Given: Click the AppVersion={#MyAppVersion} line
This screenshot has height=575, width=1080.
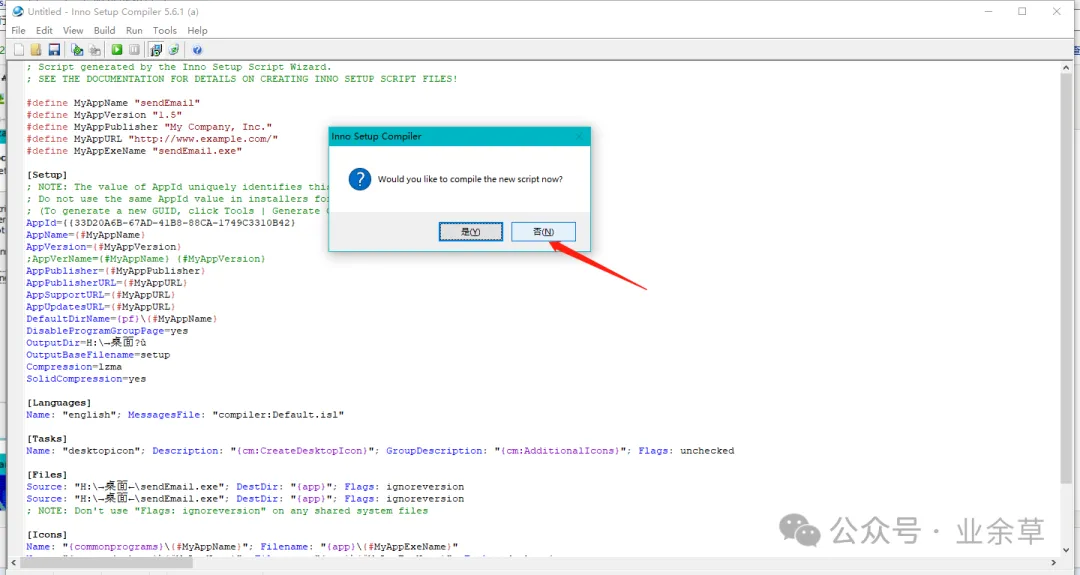Looking at the screenshot, I should [104, 247].
